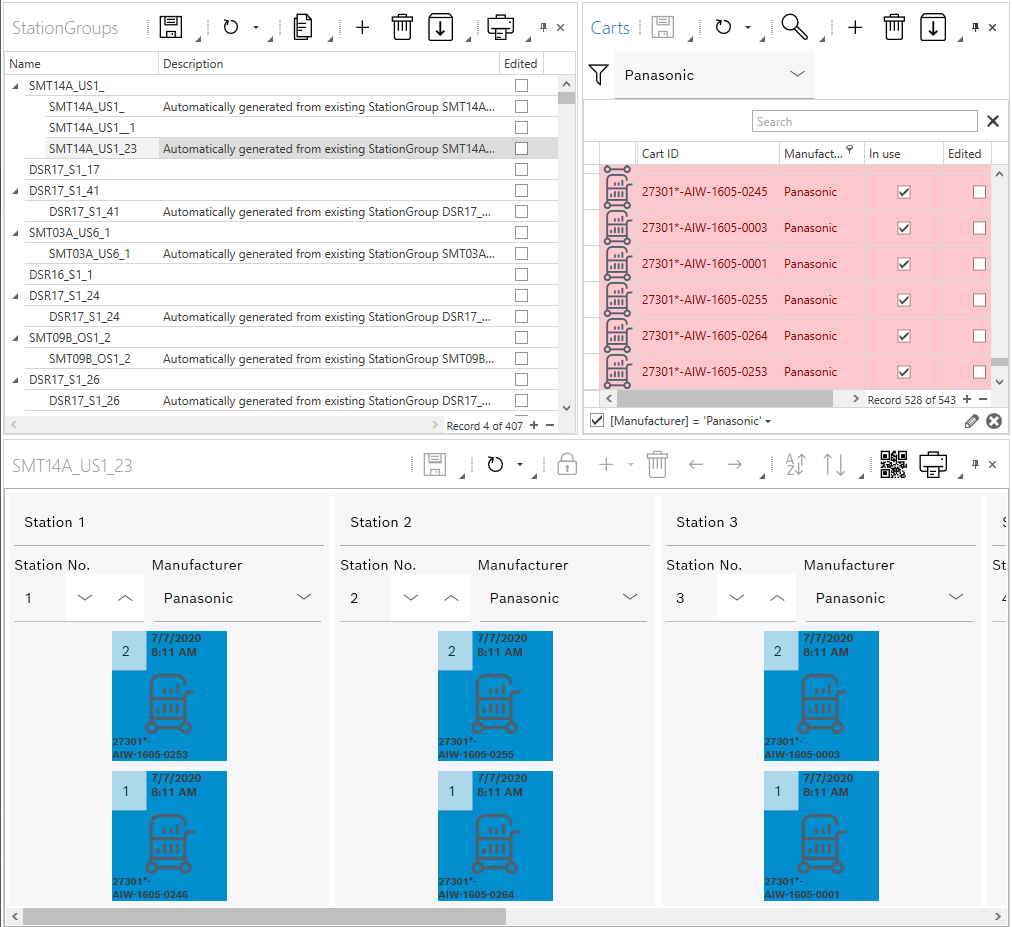
Task: Collapse the SMT09B_OS1_2 tree group
Action: (15, 338)
